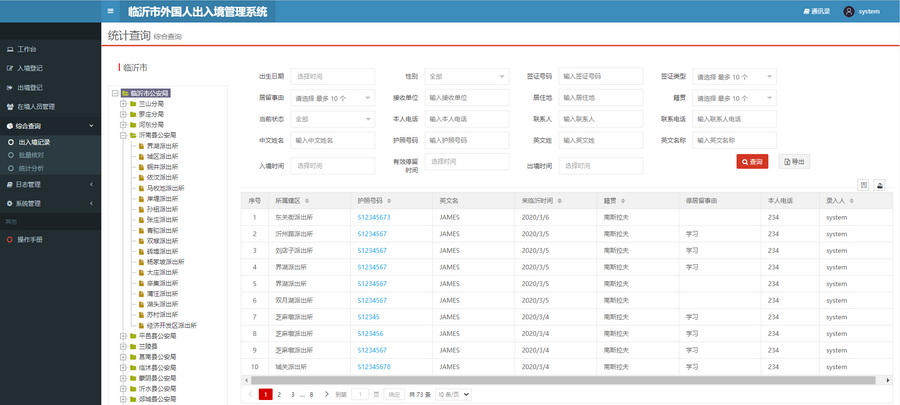Toggle the hamburger sidebar menu icon
The height and width of the screenshot is (405, 900).
coord(110,11)
